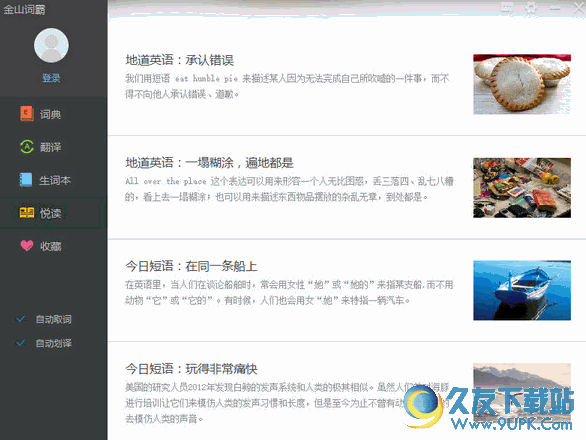Screen dimensions: 586x440
Task: Toggle the 自动取词 checkmark
Action: tap(21, 319)
